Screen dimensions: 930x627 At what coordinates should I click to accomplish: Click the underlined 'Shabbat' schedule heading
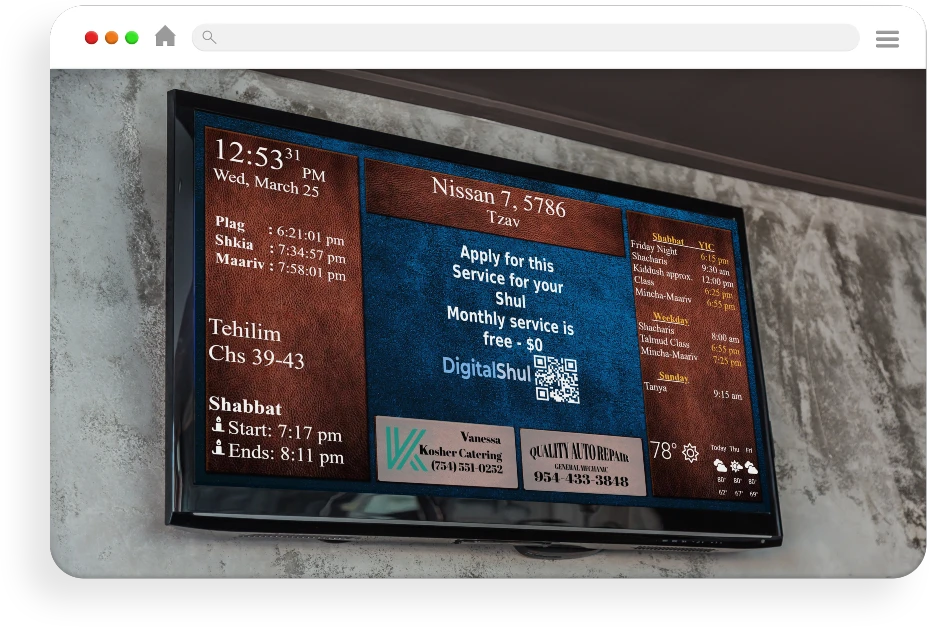coord(668,239)
